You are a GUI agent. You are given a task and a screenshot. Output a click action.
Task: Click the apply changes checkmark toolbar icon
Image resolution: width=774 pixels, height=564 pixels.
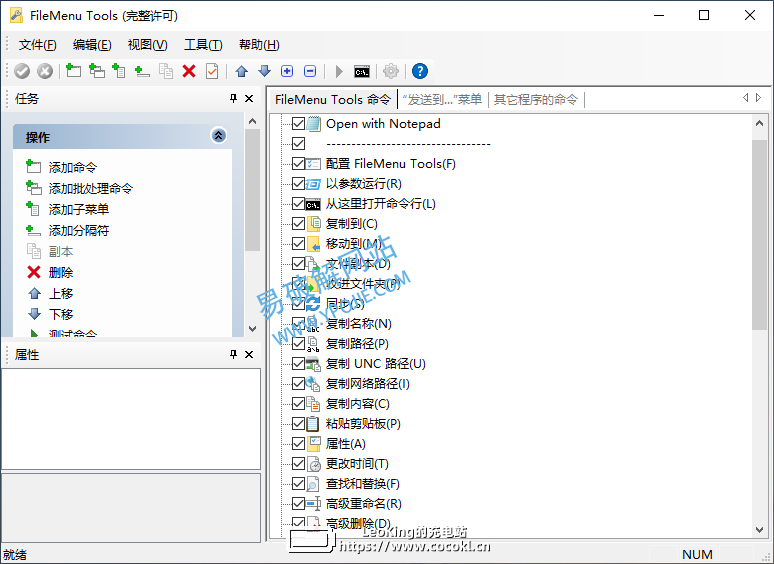pyautogui.click(x=22, y=71)
